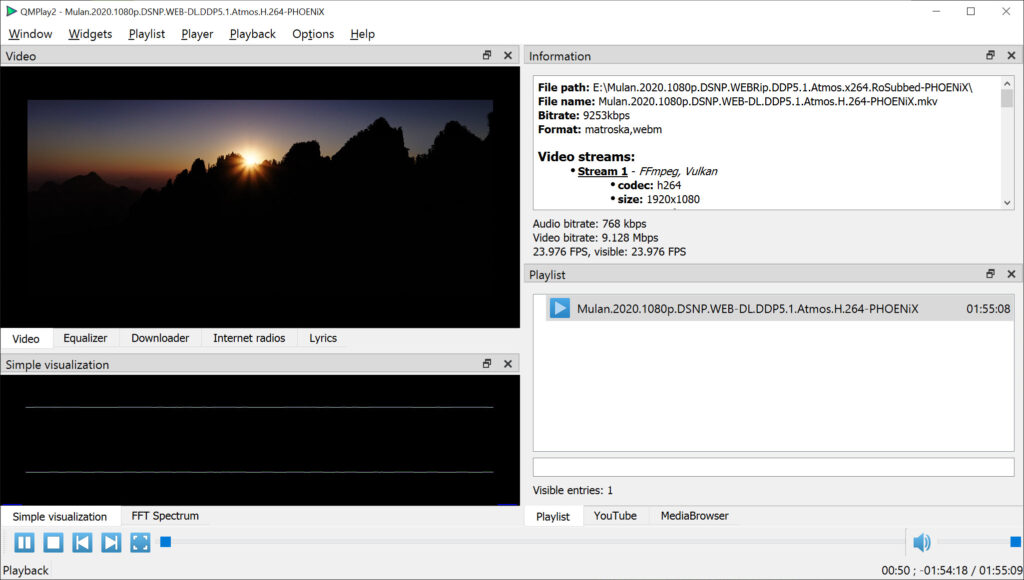Click the play icon of Mulan entry
This screenshot has width=1024, height=580.
[560, 308]
